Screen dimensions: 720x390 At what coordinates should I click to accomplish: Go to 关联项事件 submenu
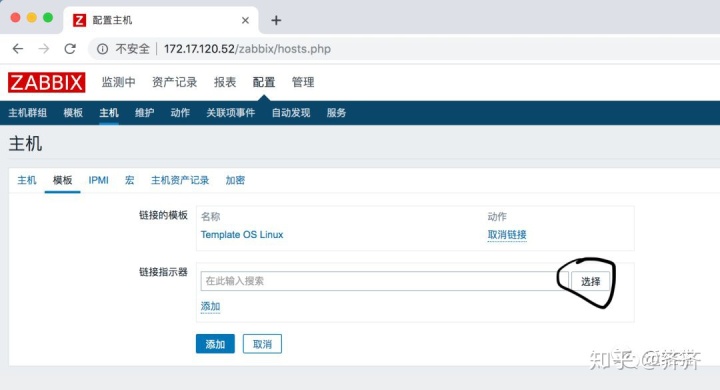point(231,113)
